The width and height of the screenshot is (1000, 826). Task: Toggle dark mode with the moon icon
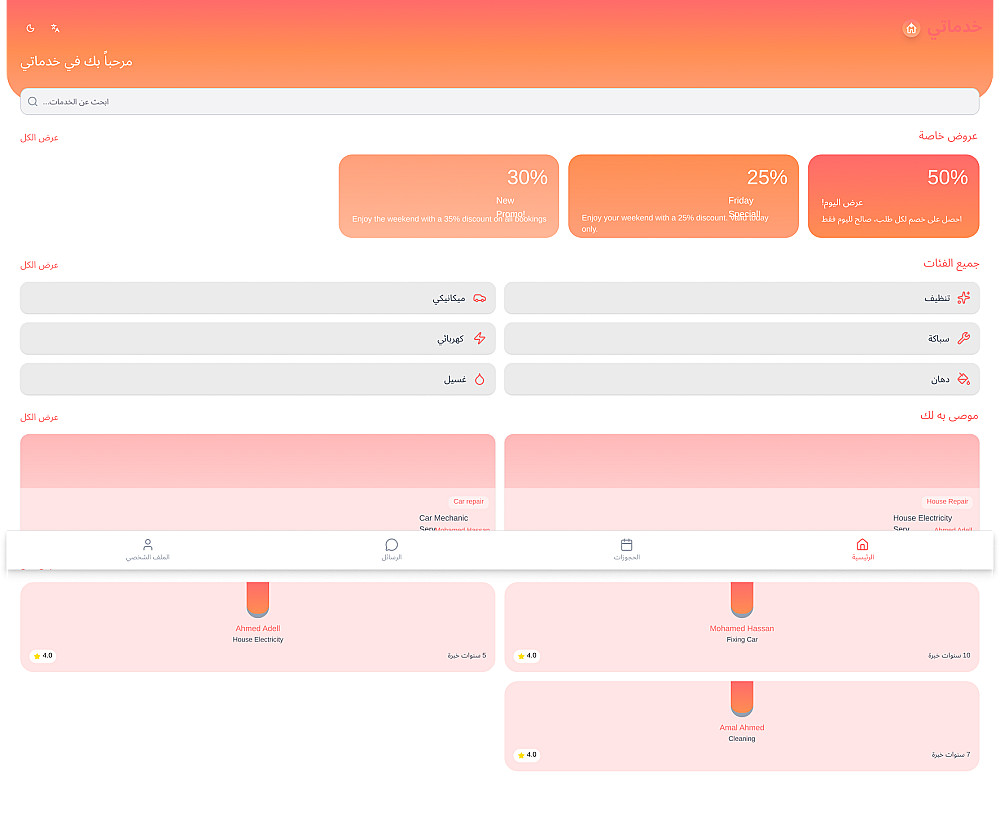click(x=30, y=28)
